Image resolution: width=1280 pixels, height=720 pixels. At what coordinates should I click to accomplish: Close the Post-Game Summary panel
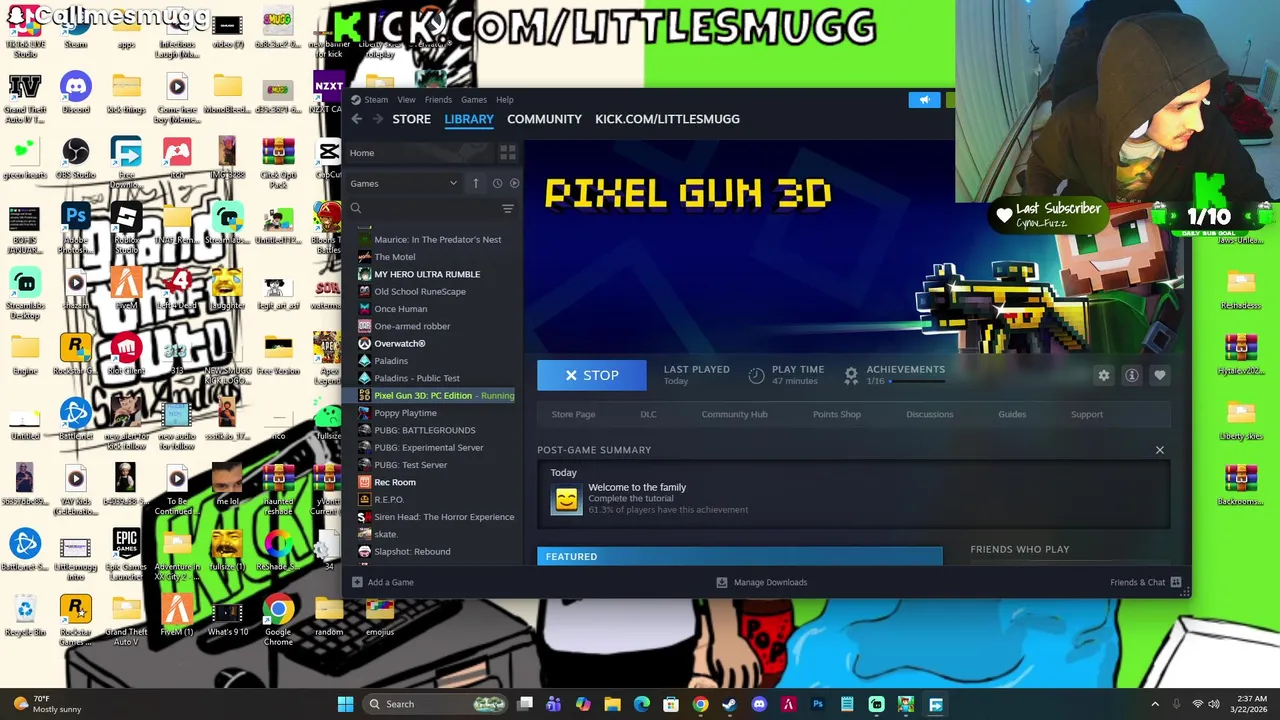(1160, 450)
